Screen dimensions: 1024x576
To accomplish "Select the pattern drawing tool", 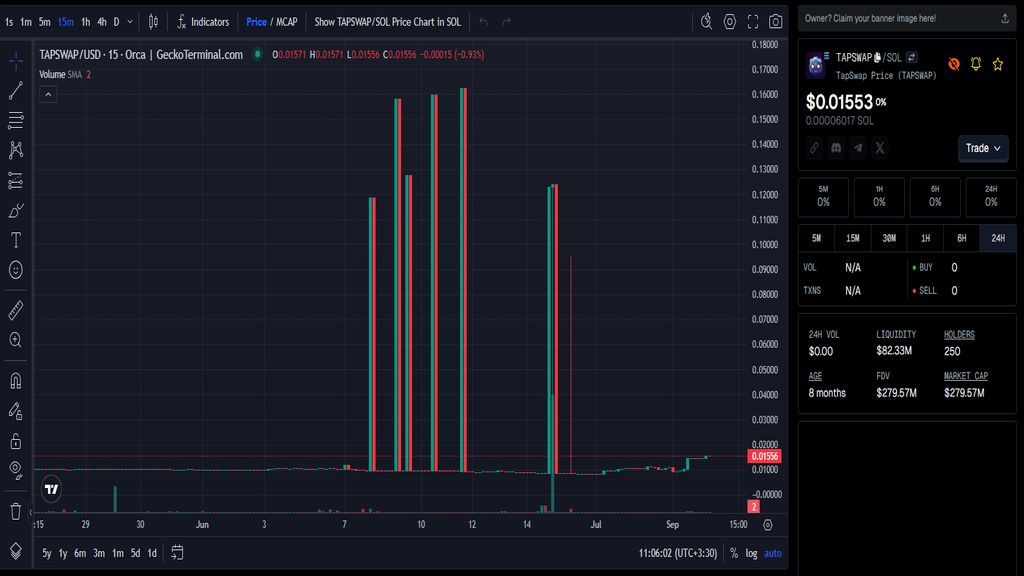I will pyautogui.click(x=16, y=150).
